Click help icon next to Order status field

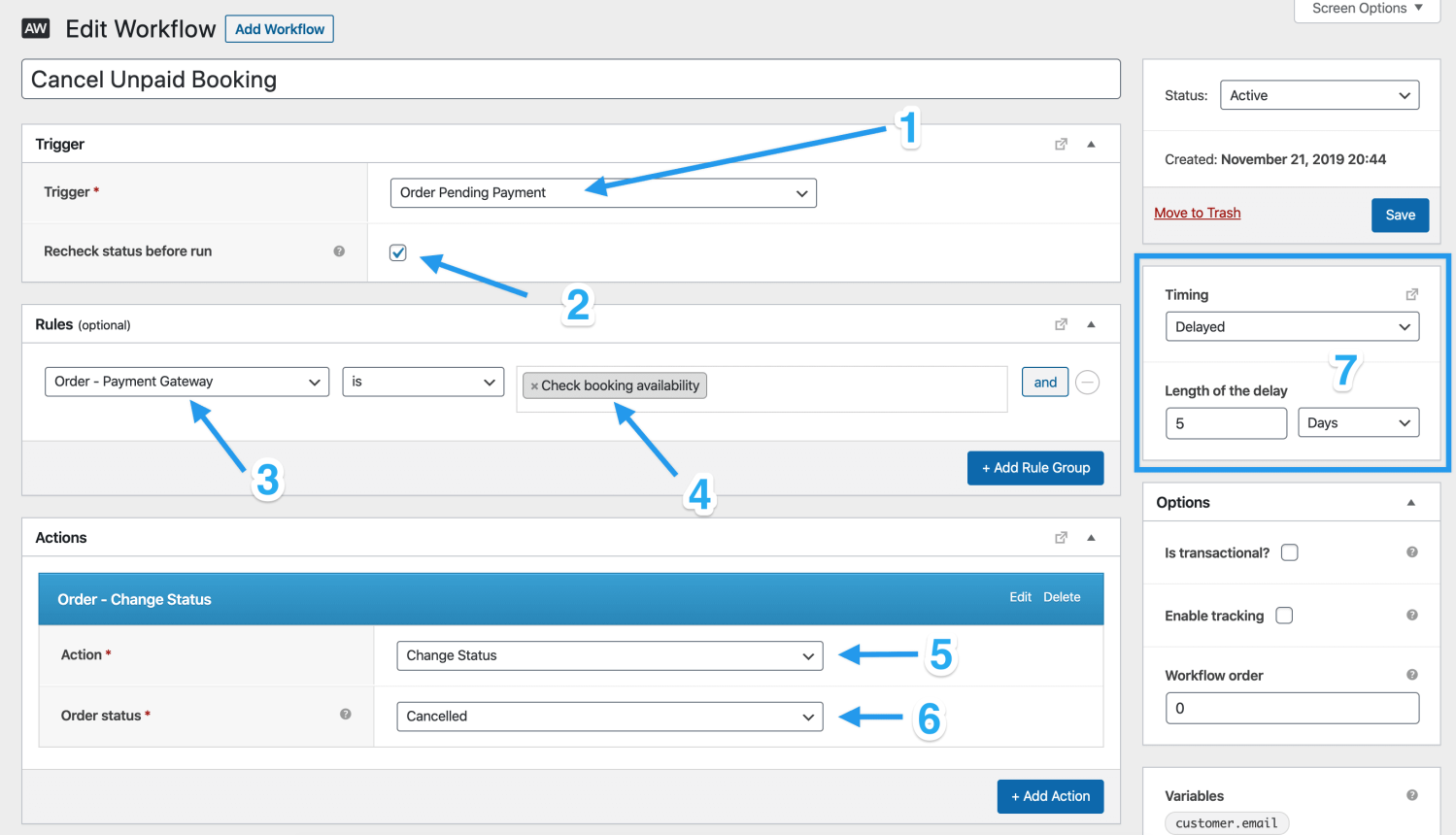(345, 714)
